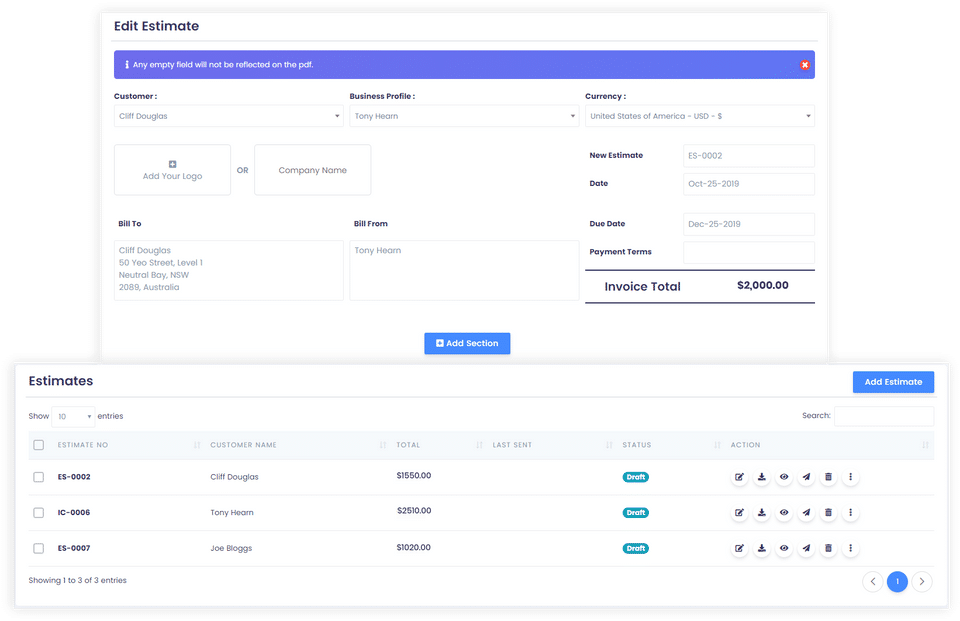Click the Draft badge for Joe Bloggs
This screenshot has height=621, width=960.
(x=636, y=548)
